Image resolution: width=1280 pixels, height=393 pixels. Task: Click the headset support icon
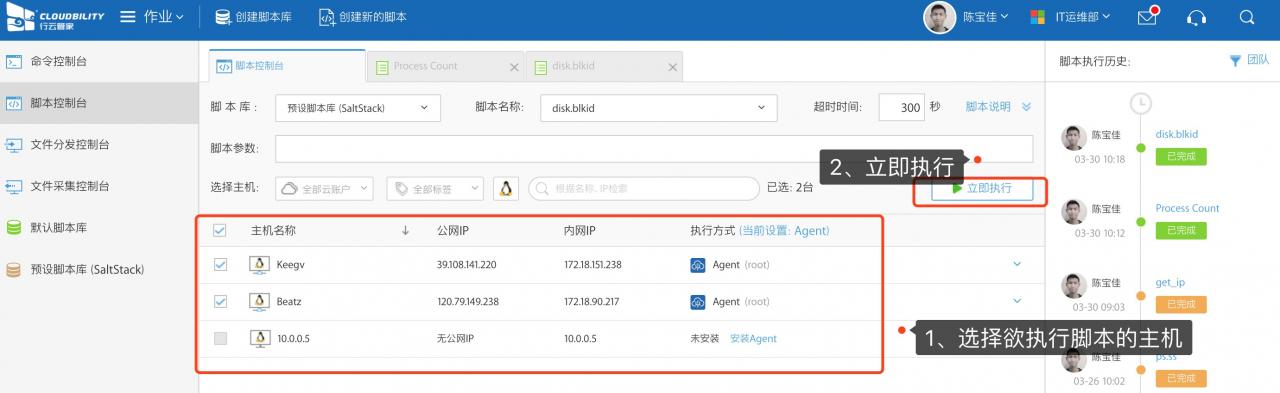1196,17
